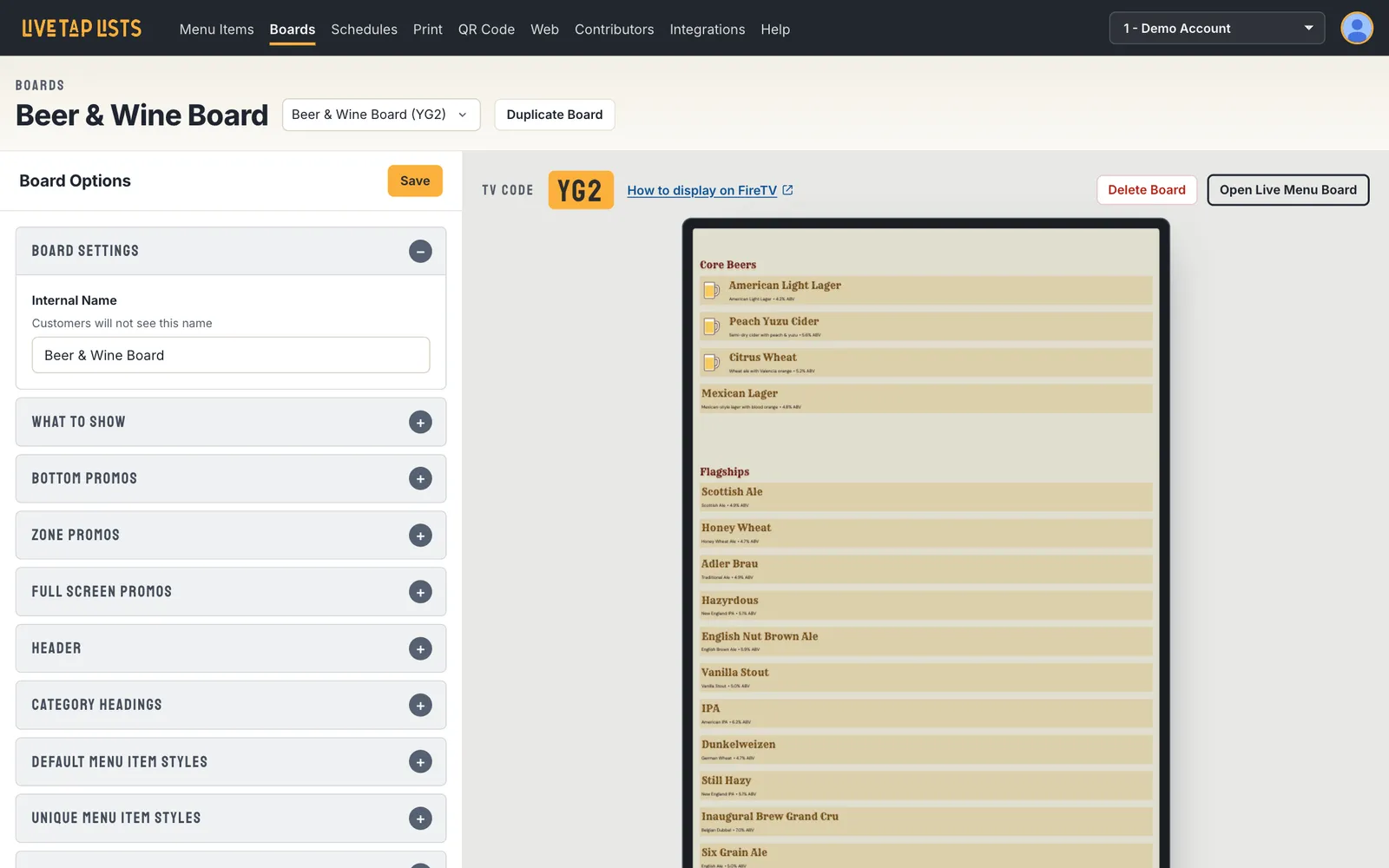Expand the Default Menu Item Styles section
The height and width of the screenshot is (868, 1389).
click(x=420, y=762)
